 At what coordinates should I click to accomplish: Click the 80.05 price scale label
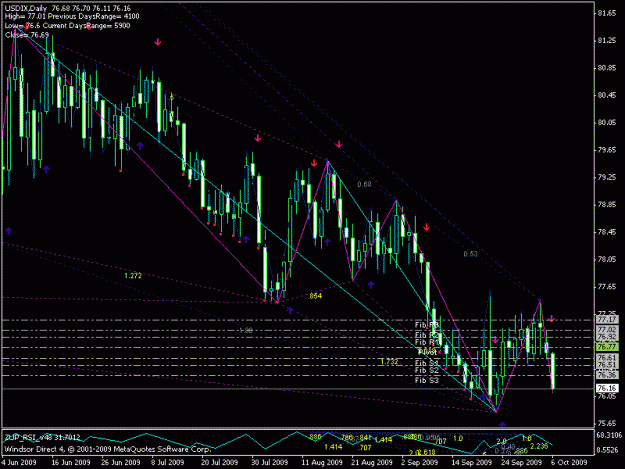607,122
